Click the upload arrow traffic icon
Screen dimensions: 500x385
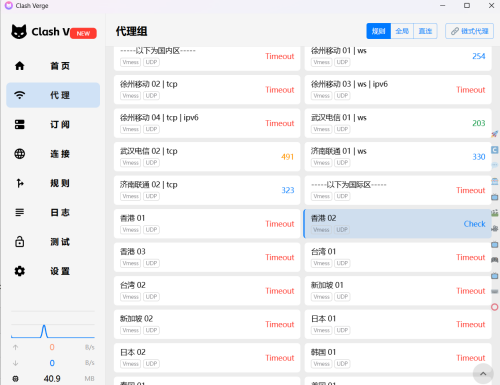pyautogui.click(x=15, y=347)
